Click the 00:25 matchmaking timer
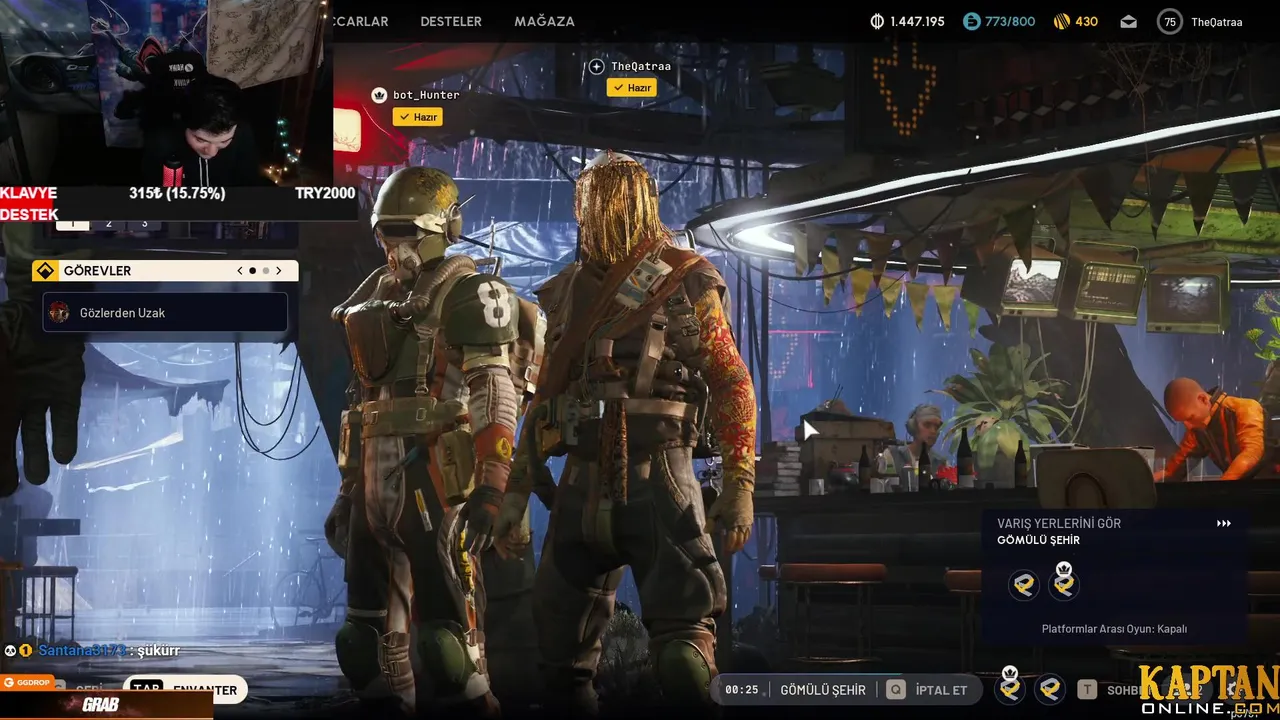The height and width of the screenshot is (720, 1280). pyautogui.click(x=741, y=690)
